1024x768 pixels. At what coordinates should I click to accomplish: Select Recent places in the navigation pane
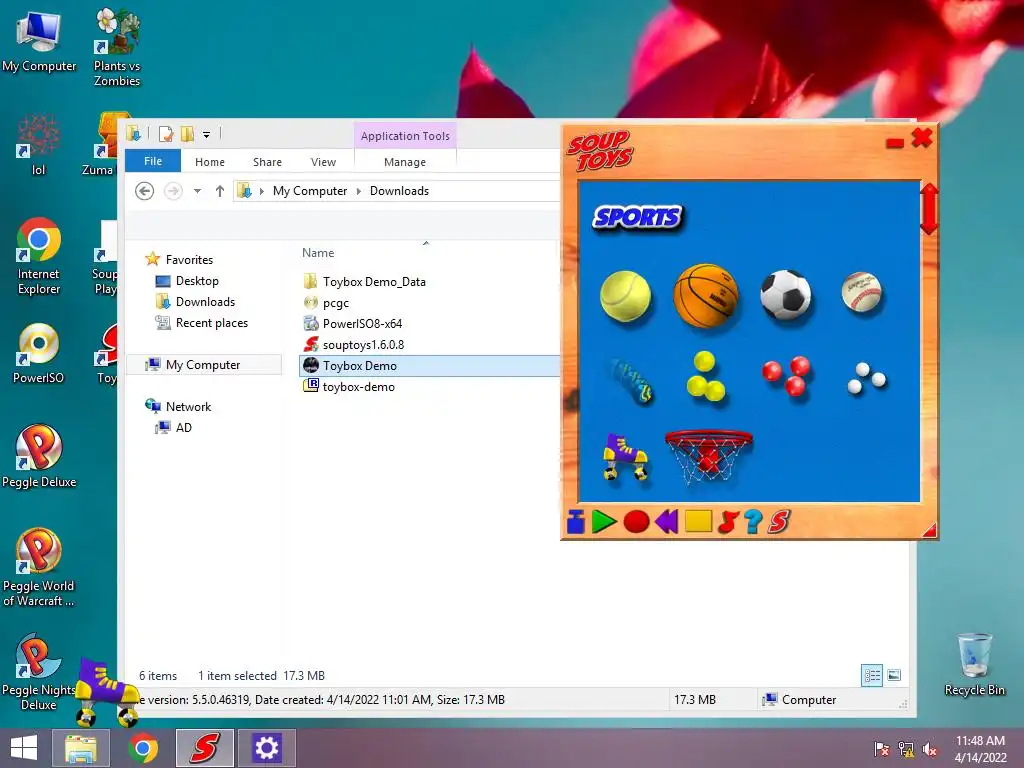[212, 323]
